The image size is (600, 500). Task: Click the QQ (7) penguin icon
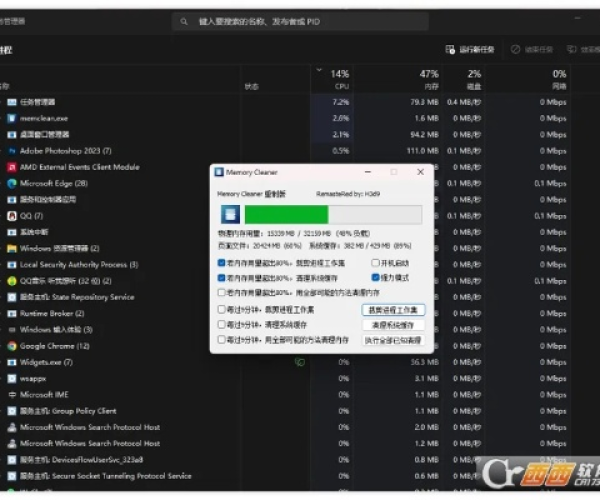pos(12,216)
